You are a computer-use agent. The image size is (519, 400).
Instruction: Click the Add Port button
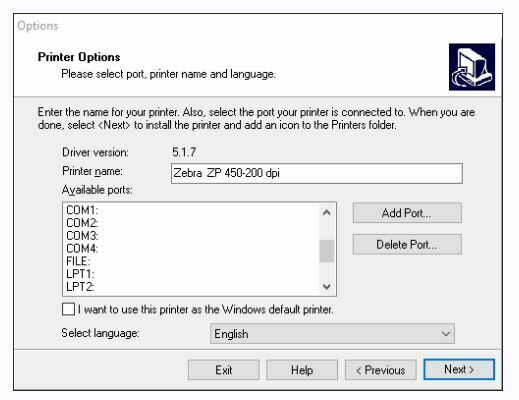pos(407,213)
